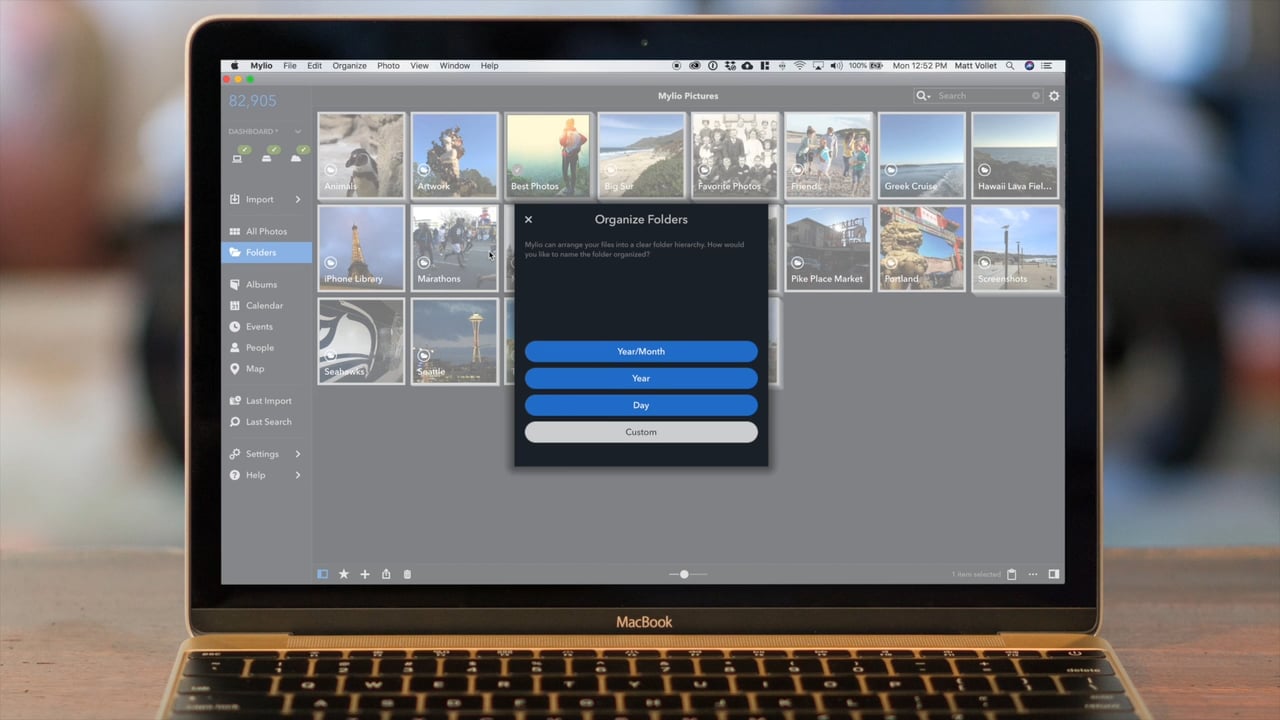Open the Map pin icon
Image resolution: width=1280 pixels, height=720 pixels.
tap(235, 369)
